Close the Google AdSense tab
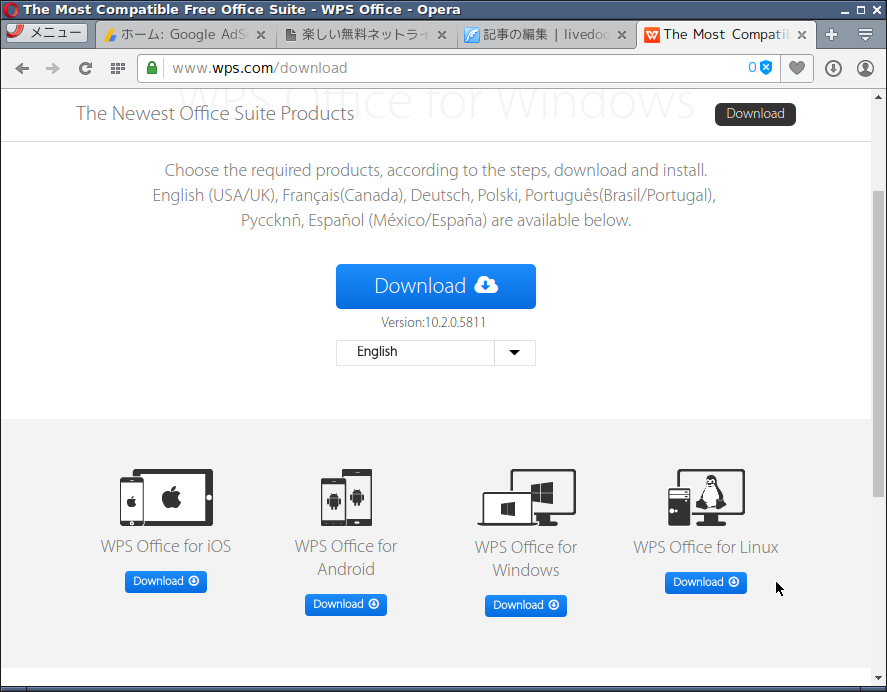 point(261,35)
